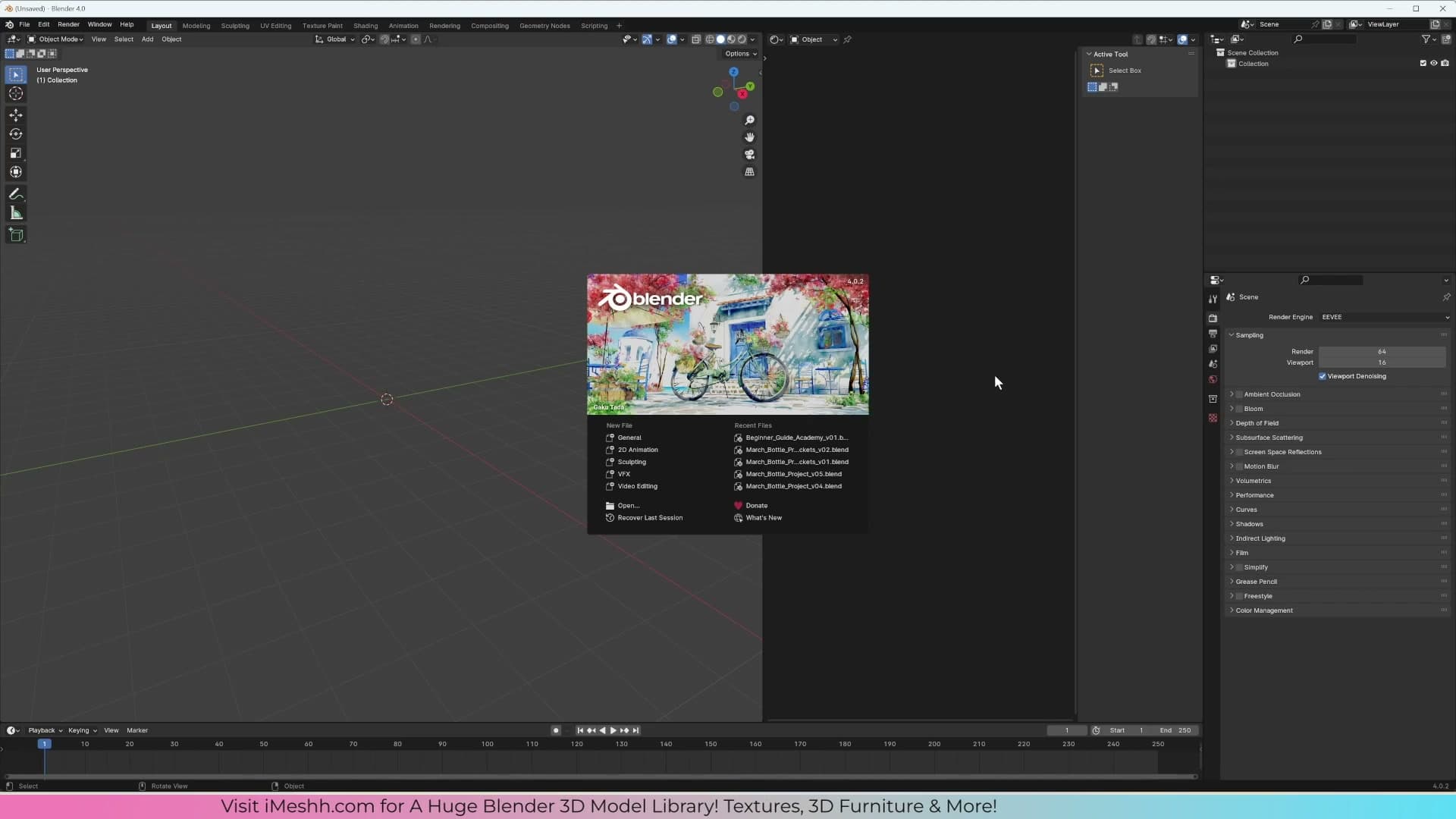
Task: Click current frame number field
Action: pyautogui.click(x=1066, y=731)
